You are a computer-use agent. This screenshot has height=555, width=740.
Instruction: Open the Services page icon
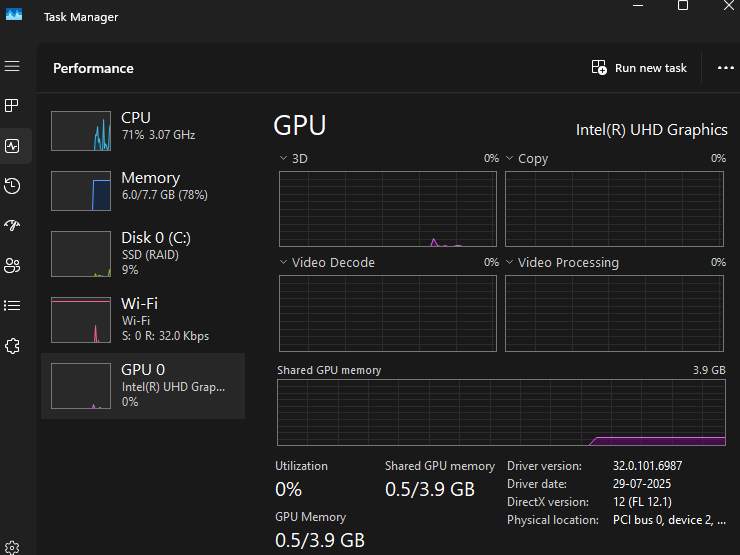point(12,345)
